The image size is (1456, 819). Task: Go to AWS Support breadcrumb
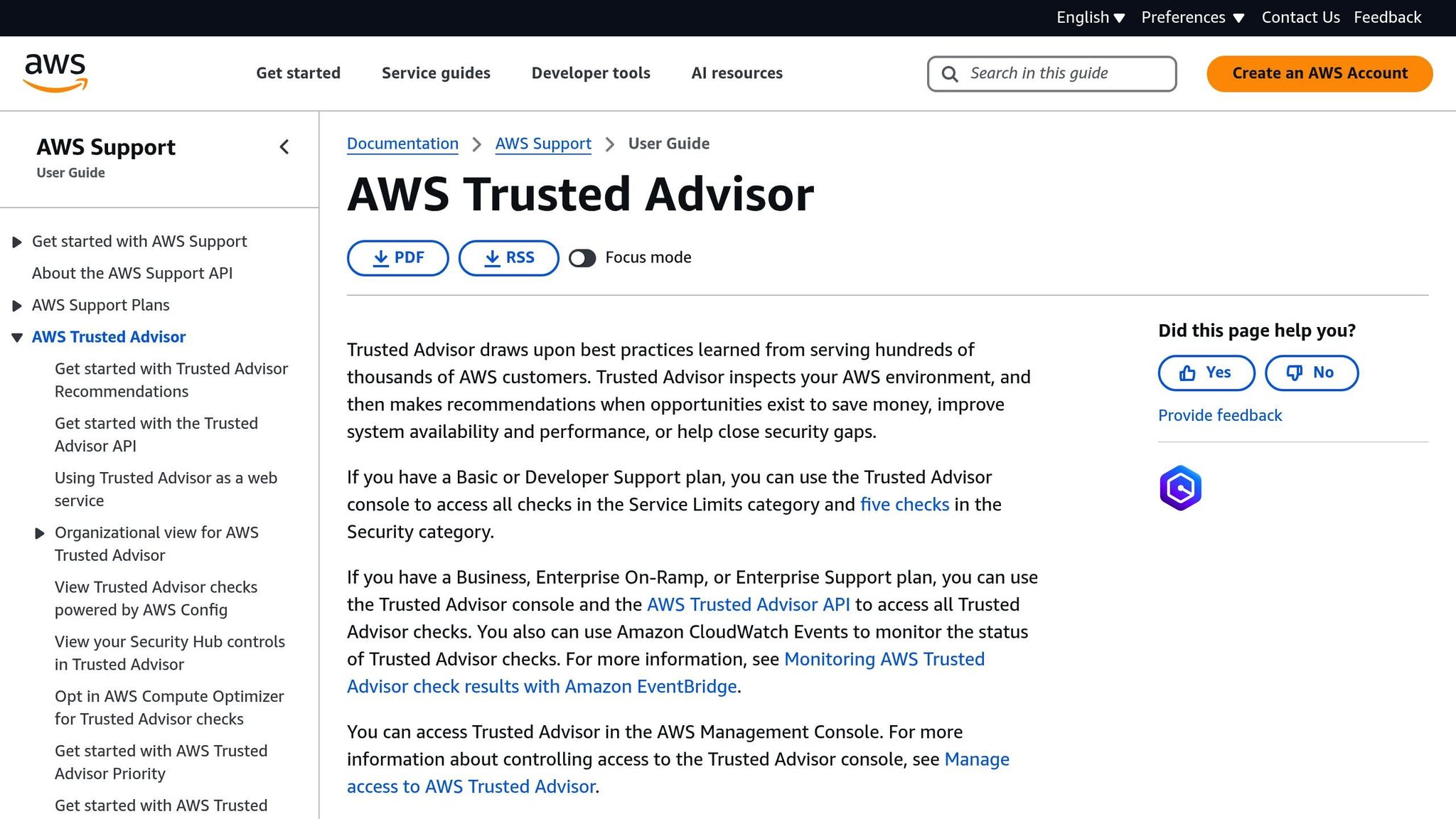pos(543,144)
